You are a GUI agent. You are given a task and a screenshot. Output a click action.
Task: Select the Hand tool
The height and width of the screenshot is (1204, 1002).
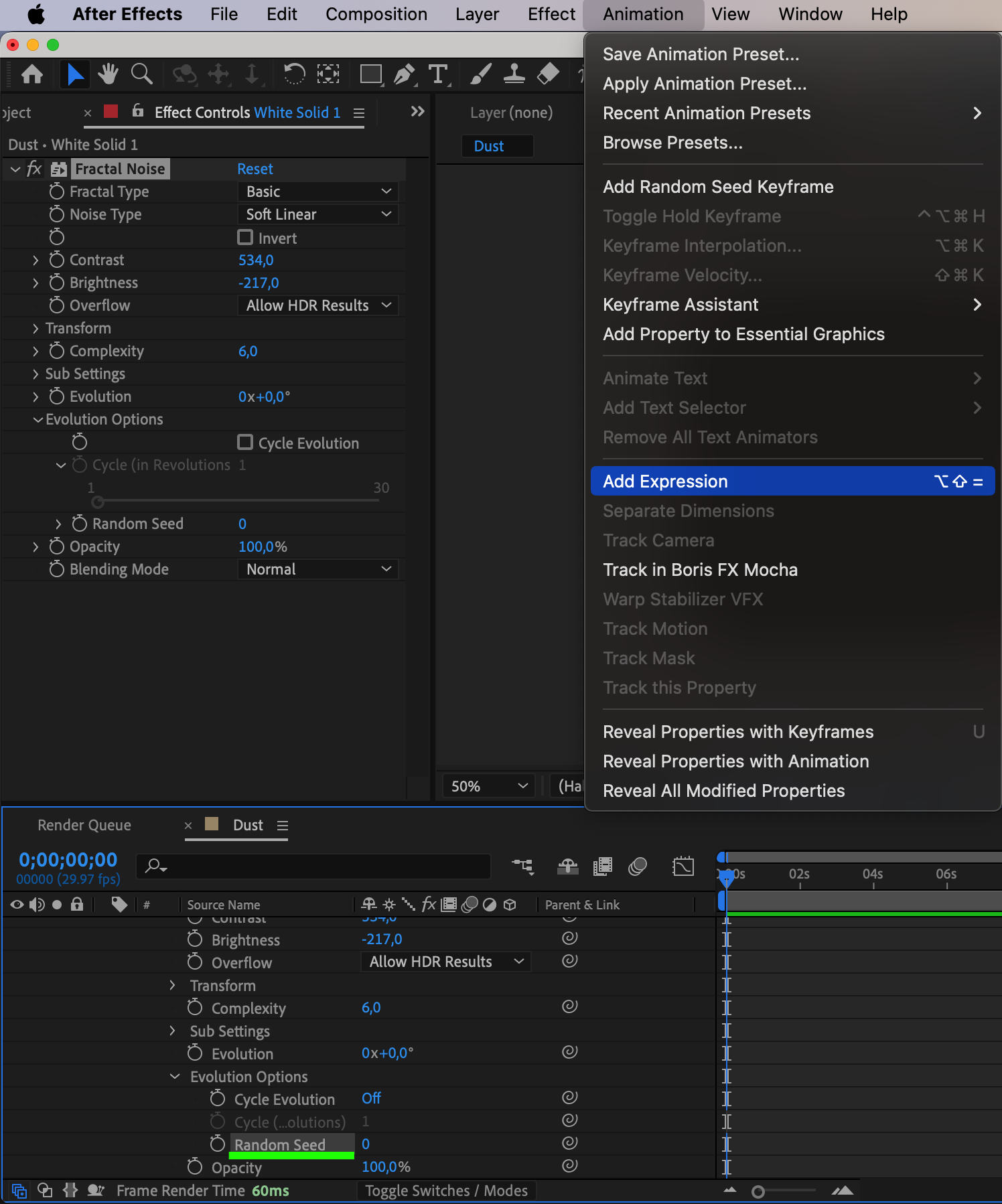click(108, 74)
